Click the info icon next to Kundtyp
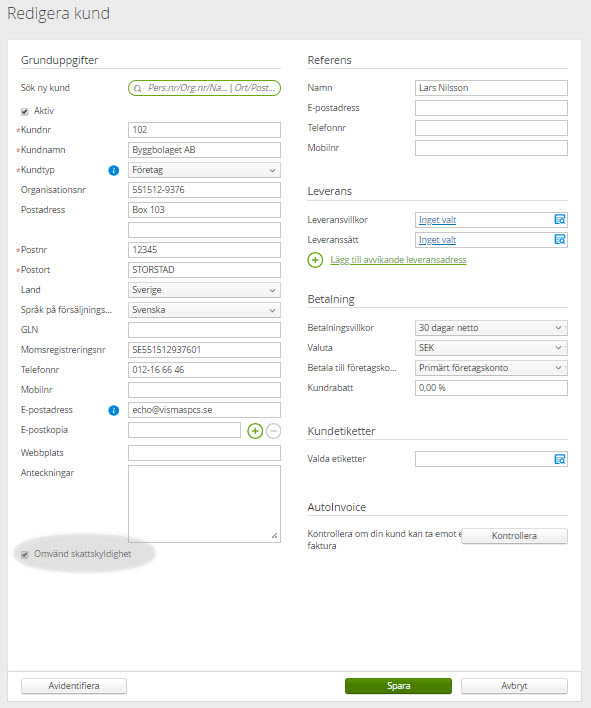This screenshot has height=708, width=591. [114, 170]
